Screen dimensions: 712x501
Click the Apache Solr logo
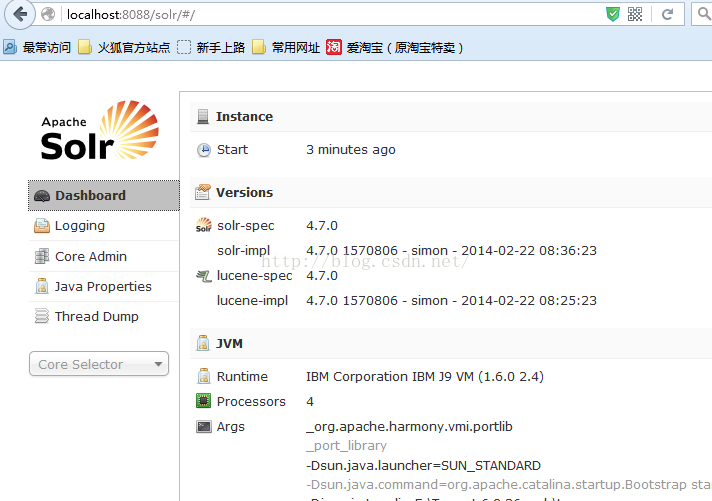[x=100, y=130]
